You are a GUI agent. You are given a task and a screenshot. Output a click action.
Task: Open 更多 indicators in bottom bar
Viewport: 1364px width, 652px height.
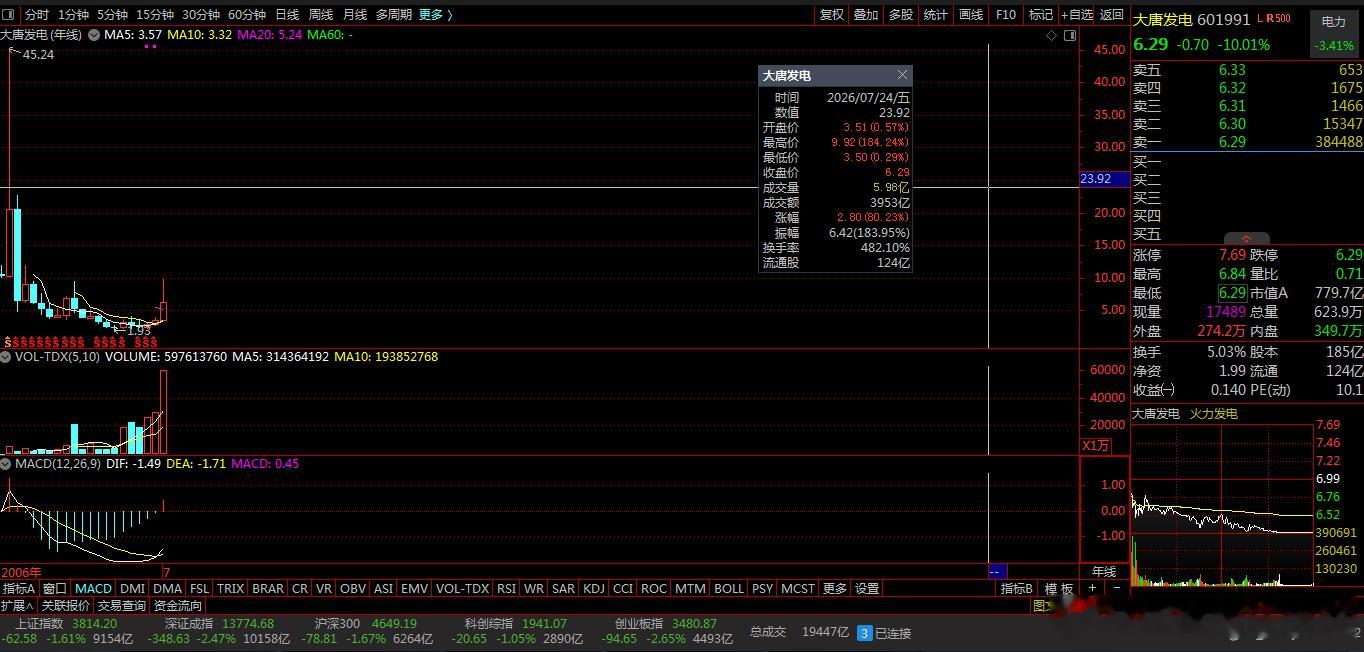835,589
